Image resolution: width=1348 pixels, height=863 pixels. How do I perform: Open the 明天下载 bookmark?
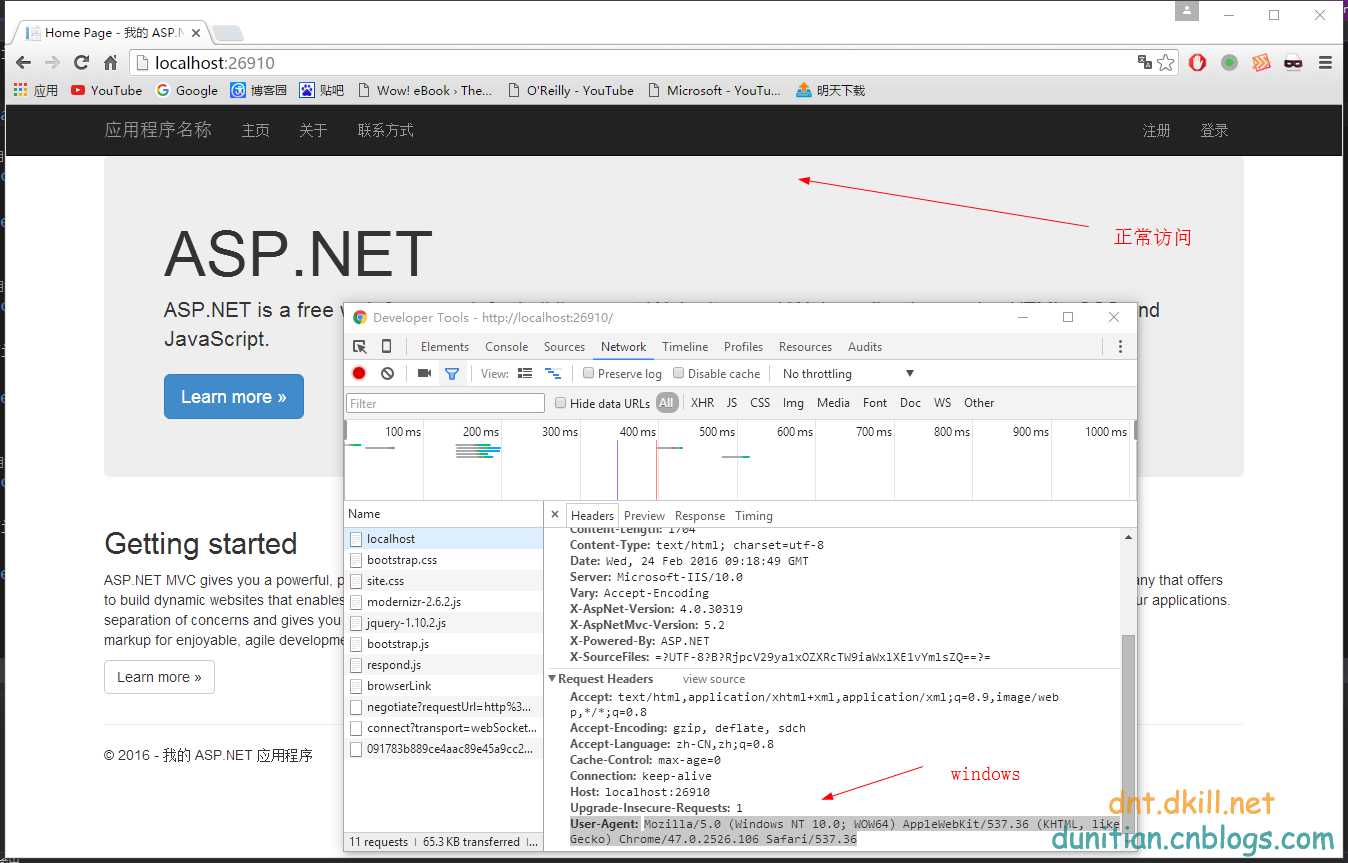[x=830, y=90]
